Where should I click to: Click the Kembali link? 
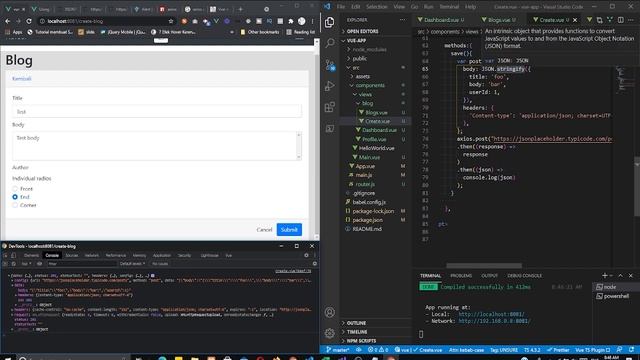pyautogui.click(x=22, y=78)
